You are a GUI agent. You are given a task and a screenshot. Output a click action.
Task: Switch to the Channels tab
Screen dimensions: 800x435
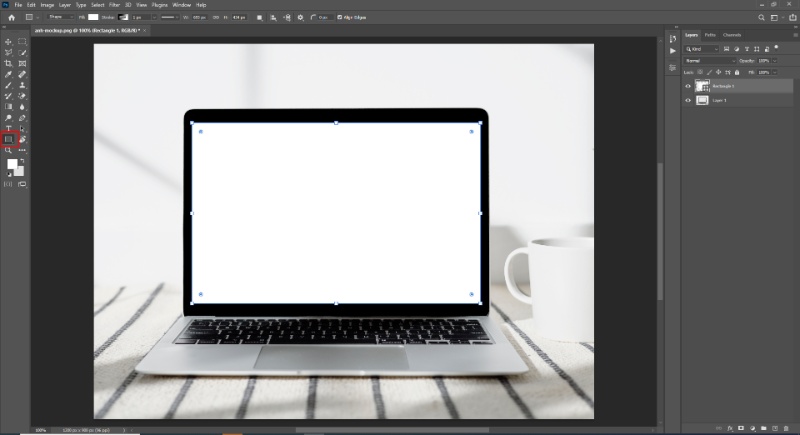click(x=732, y=35)
